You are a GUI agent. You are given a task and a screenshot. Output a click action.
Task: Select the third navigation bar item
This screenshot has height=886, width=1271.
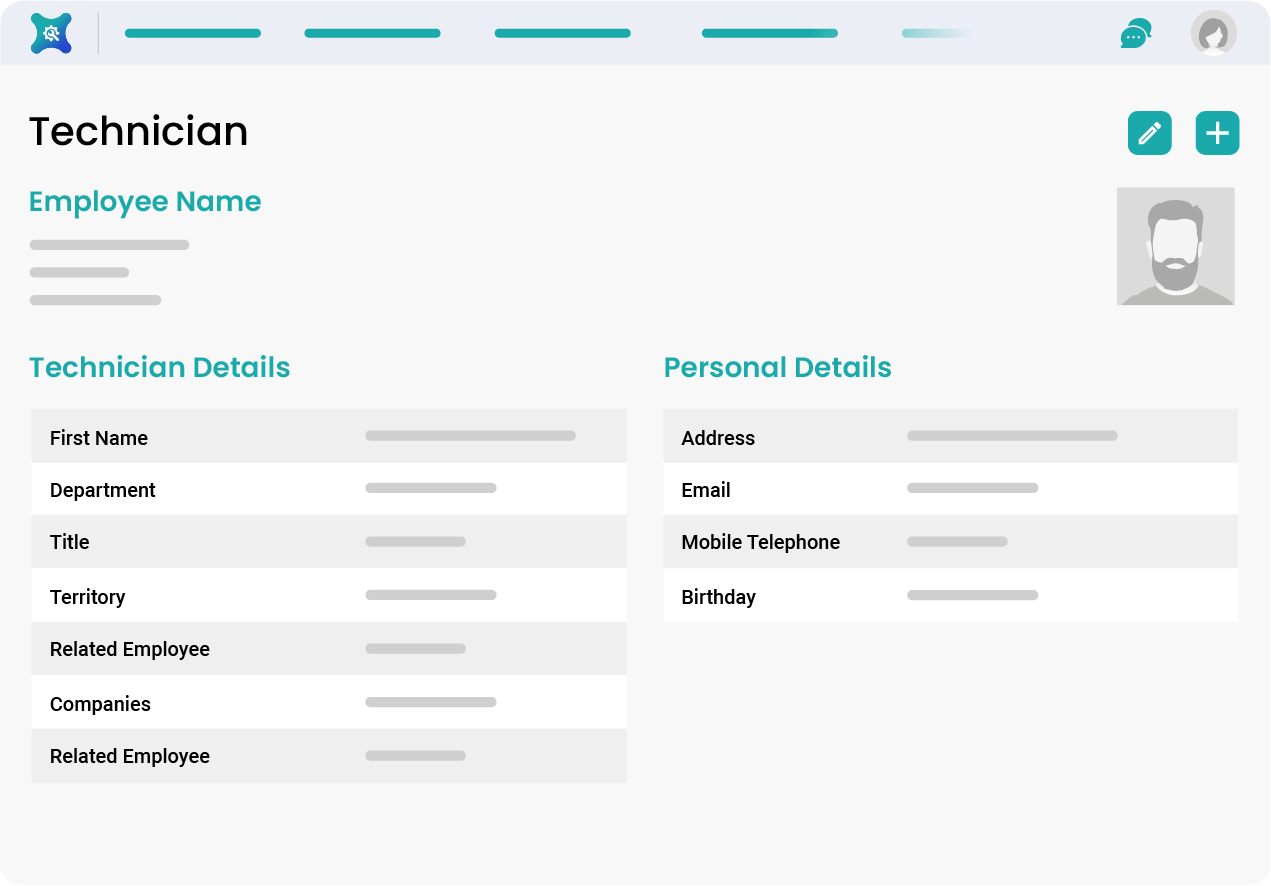[562, 32]
